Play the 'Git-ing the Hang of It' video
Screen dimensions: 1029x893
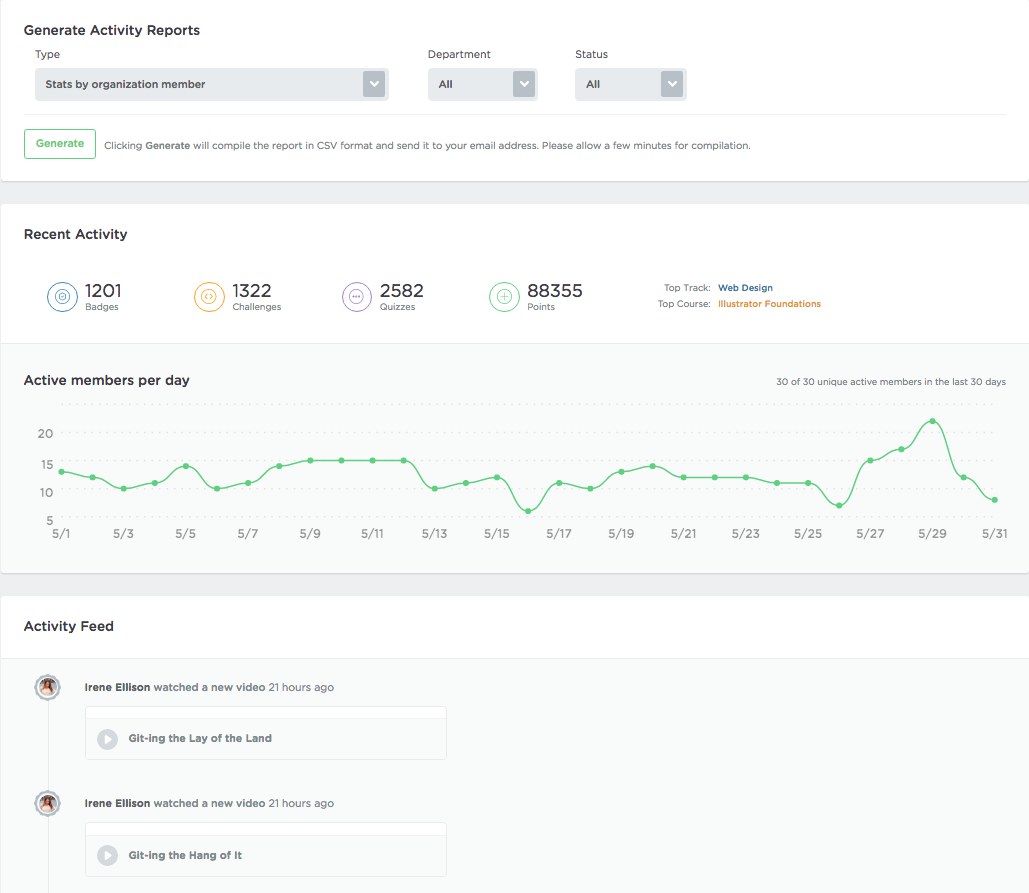pyautogui.click(x=107, y=855)
